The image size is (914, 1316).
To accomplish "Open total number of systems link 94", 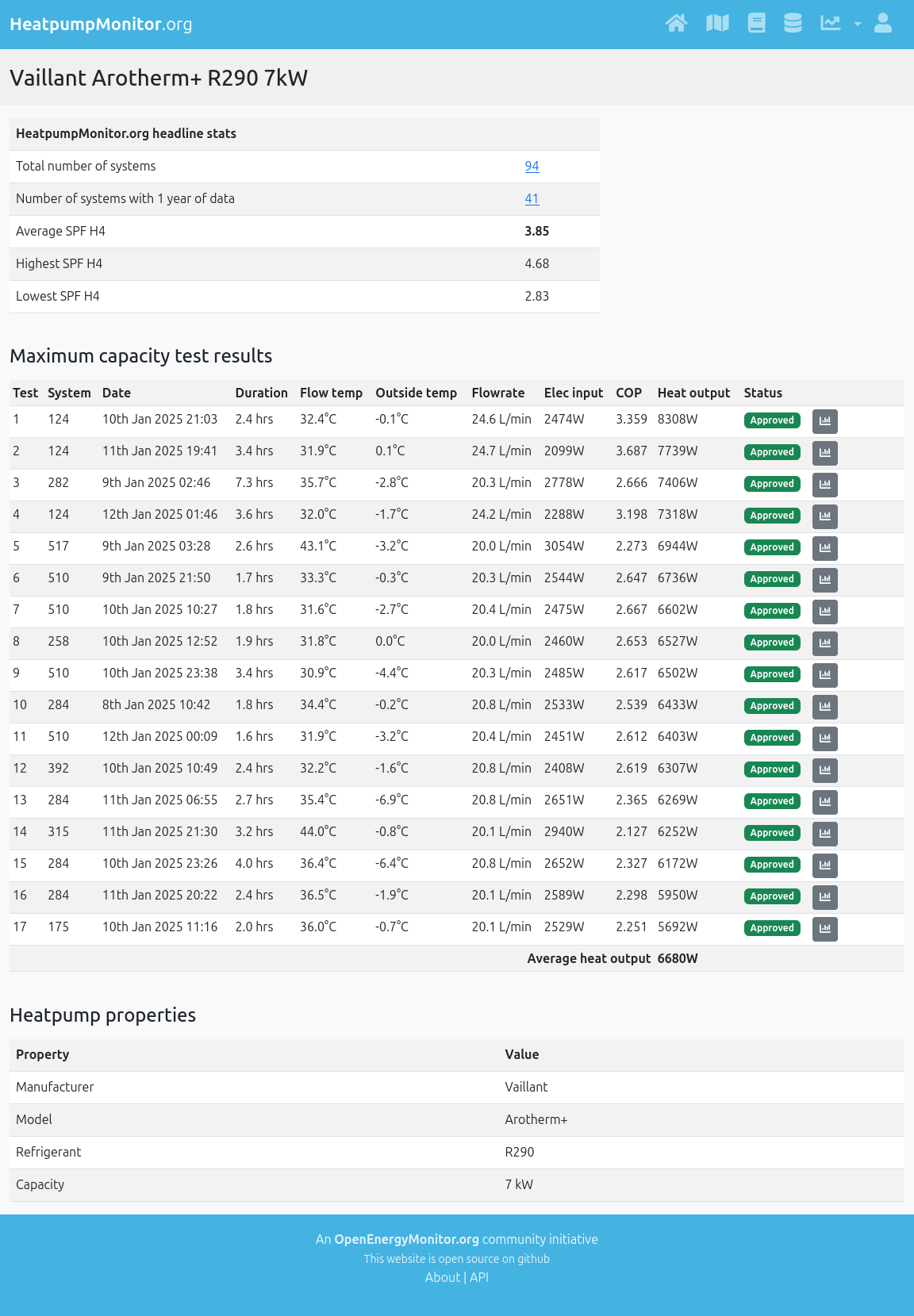I will (532, 167).
